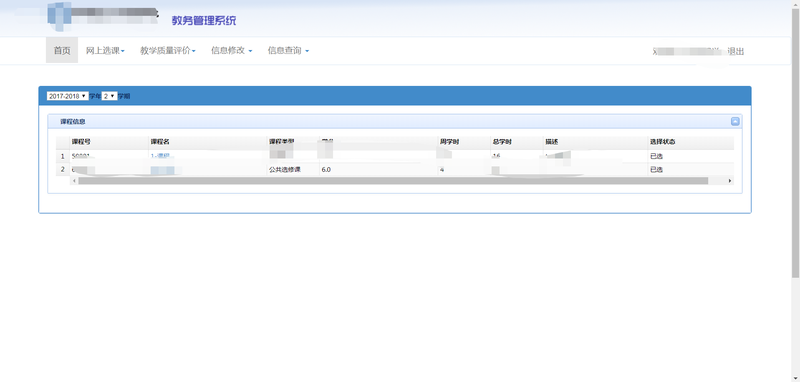Expand the 信息查询 menu
Screen dimensions: 800x382
(x=288, y=51)
